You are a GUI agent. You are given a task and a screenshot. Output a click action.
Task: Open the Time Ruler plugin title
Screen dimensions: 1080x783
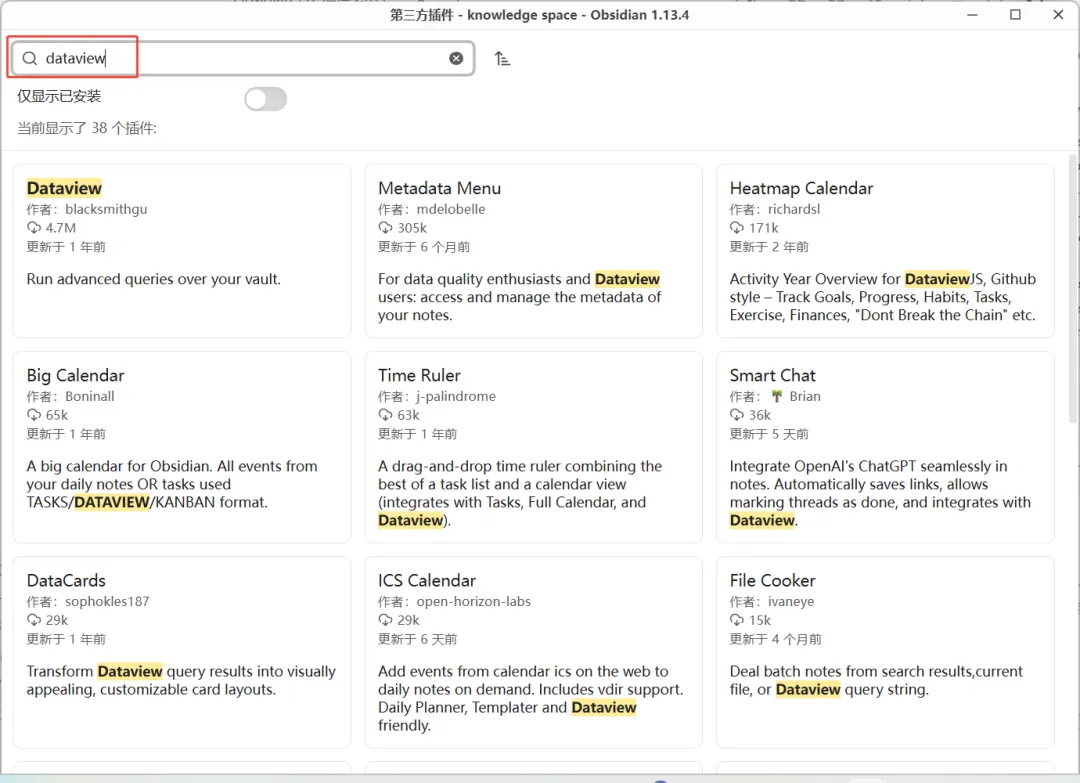pyautogui.click(x=419, y=375)
